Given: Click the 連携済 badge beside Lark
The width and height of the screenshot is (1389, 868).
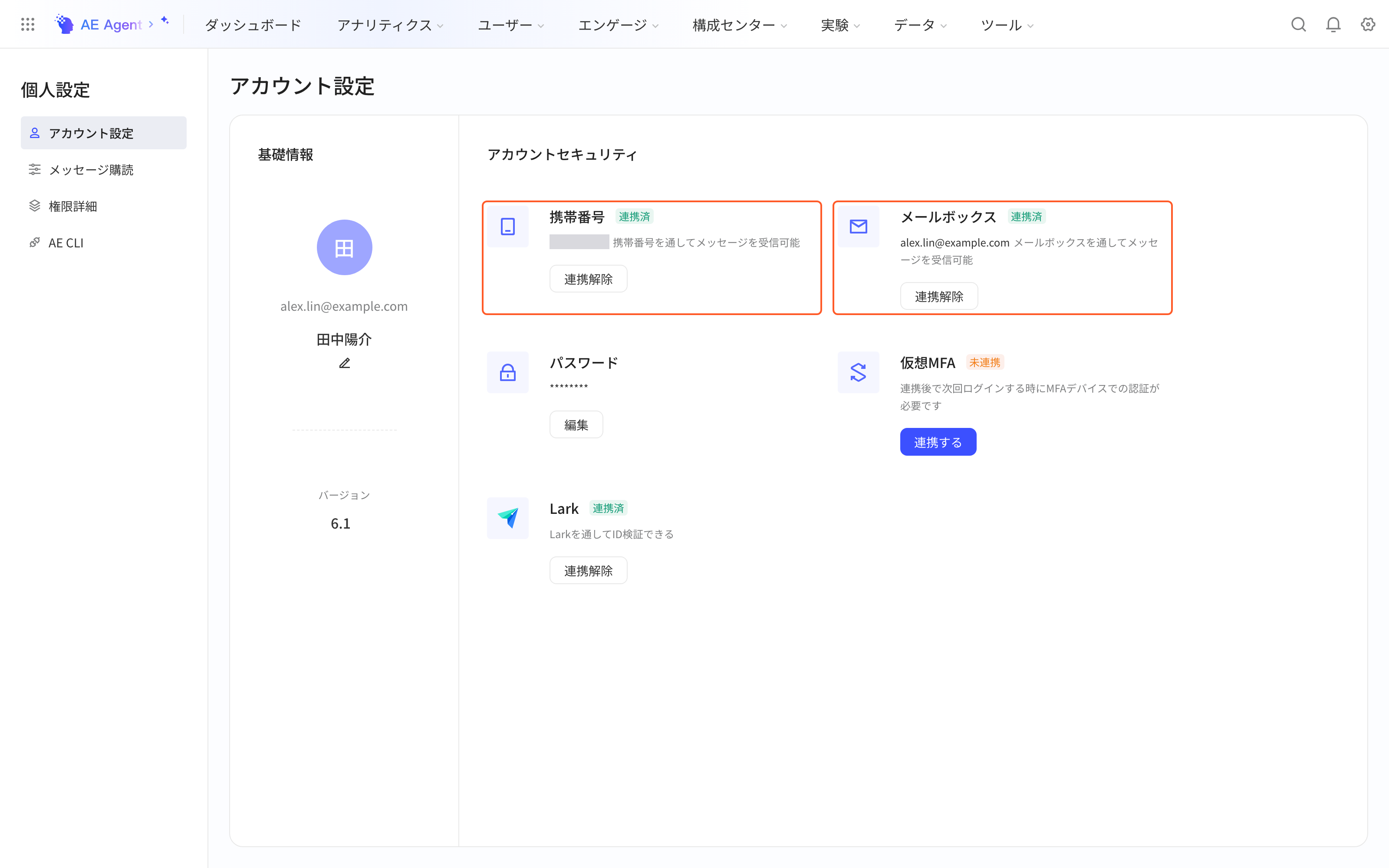Looking at the screenshot, I should 609,508.
